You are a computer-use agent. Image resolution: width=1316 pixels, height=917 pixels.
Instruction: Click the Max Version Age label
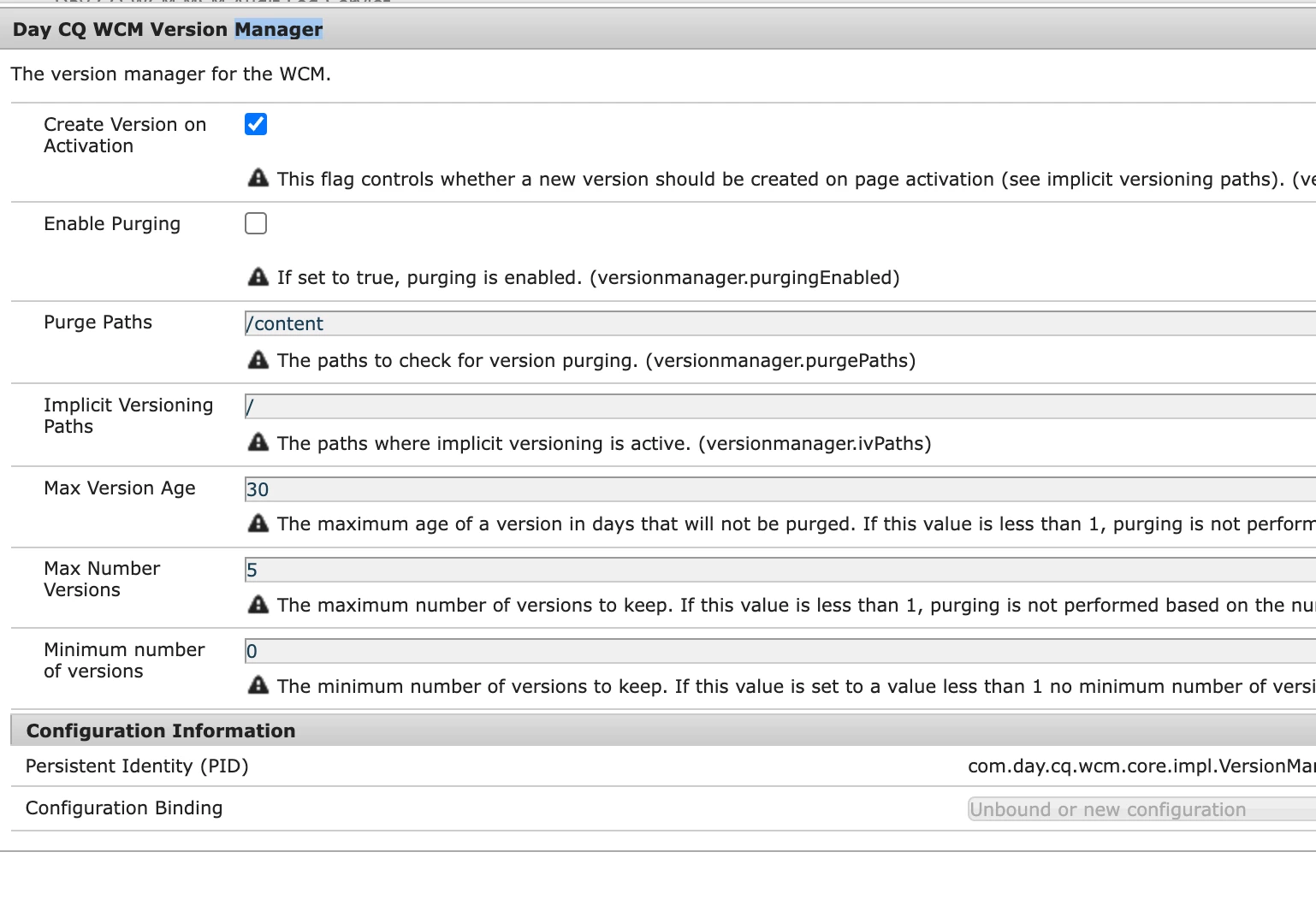pos(120,488)
